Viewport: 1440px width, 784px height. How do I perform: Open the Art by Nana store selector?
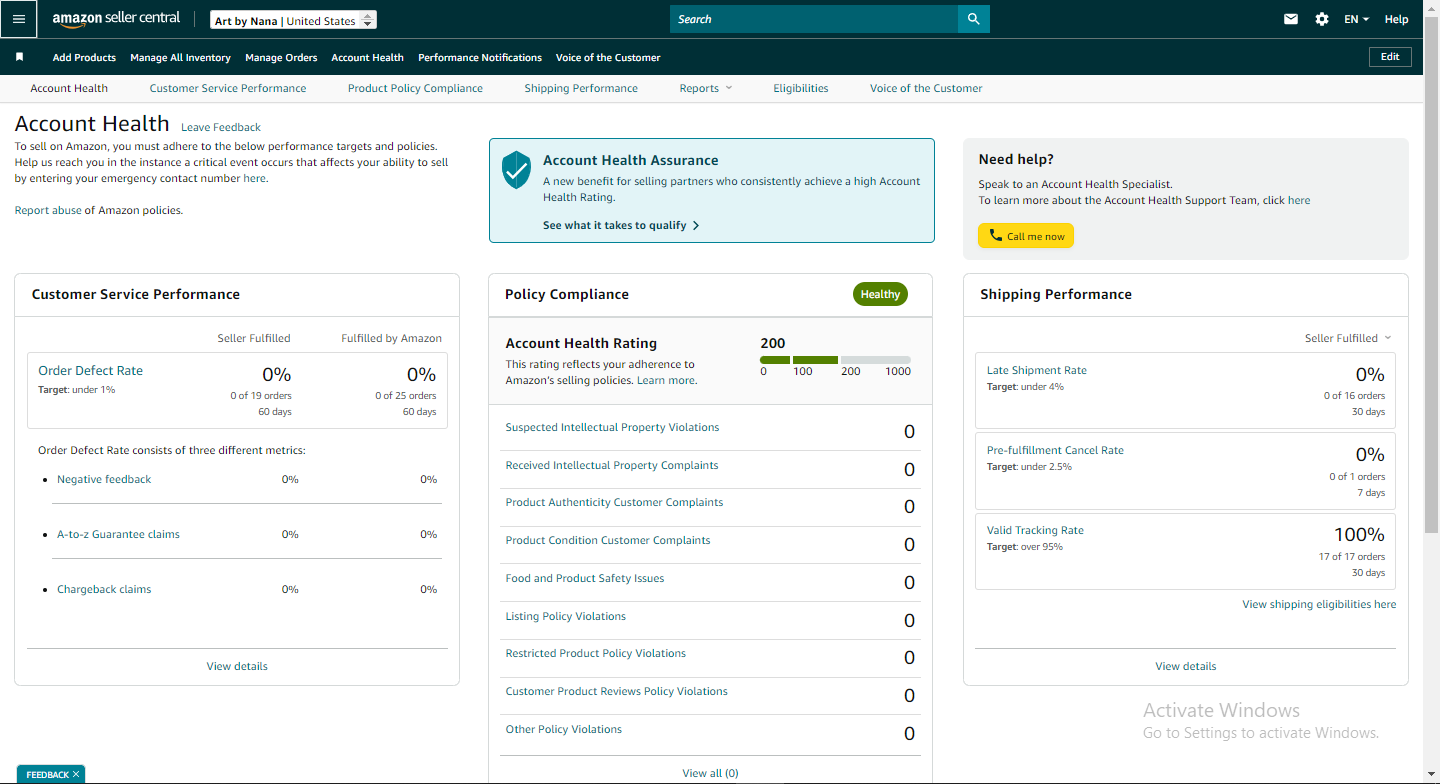[x=294, y=20]
